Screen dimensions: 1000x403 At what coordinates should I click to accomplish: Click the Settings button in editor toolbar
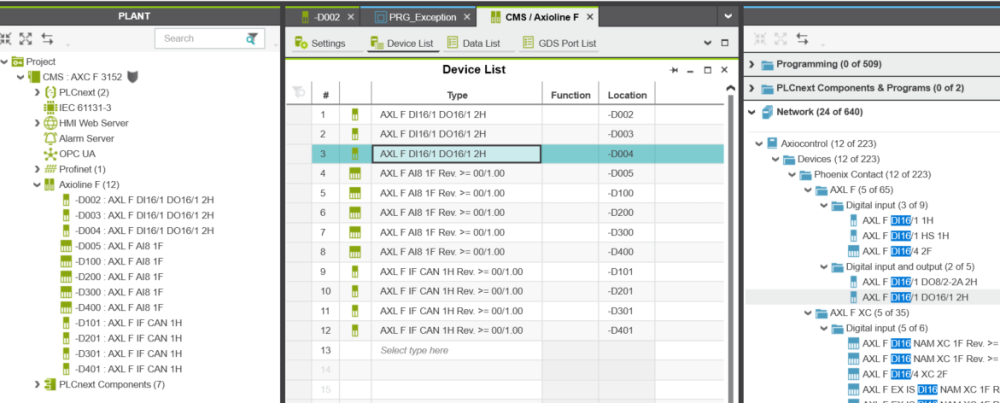tap(320, 43)
